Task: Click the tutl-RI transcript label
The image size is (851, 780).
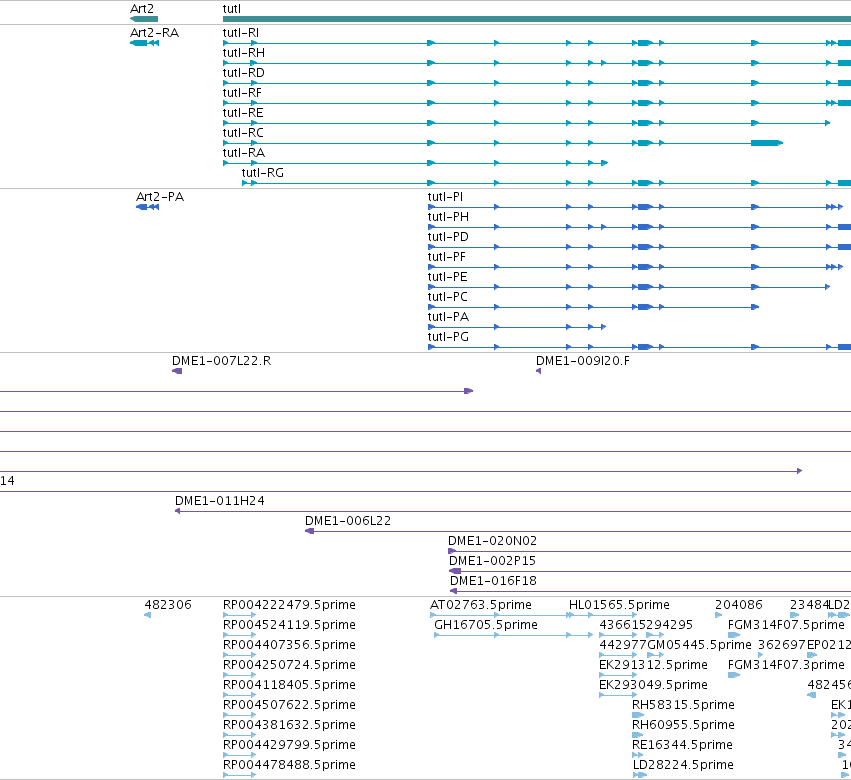Action: tap(240, 33)
